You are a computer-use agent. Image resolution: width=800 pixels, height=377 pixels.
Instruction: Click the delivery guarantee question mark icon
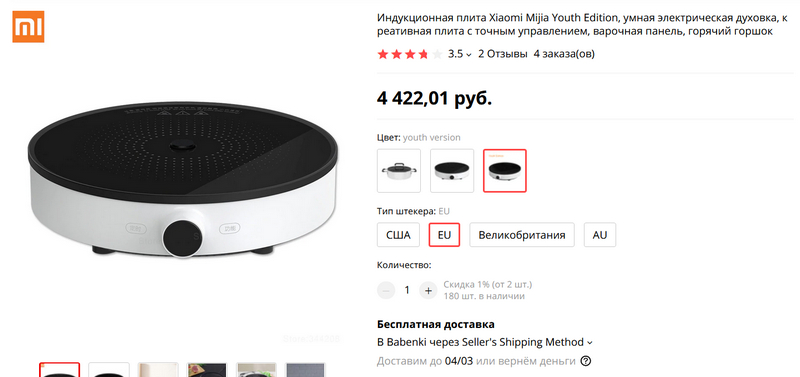(x=586, y=361)
